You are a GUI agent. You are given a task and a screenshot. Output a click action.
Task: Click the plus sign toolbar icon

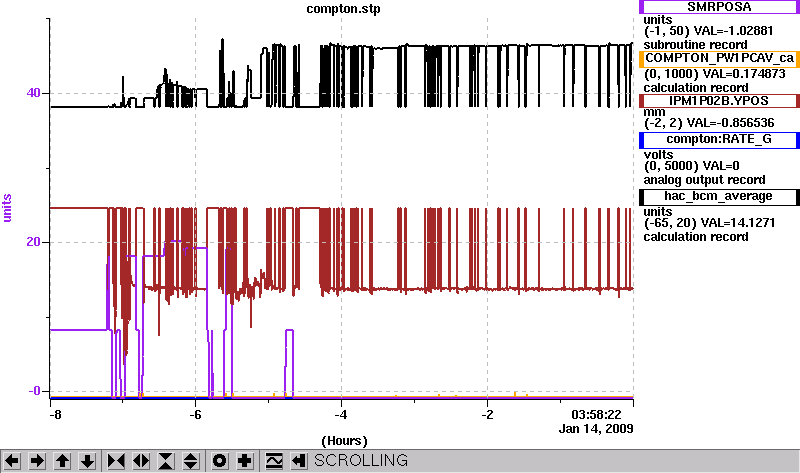pyautogui.click(x=245, y=461)
